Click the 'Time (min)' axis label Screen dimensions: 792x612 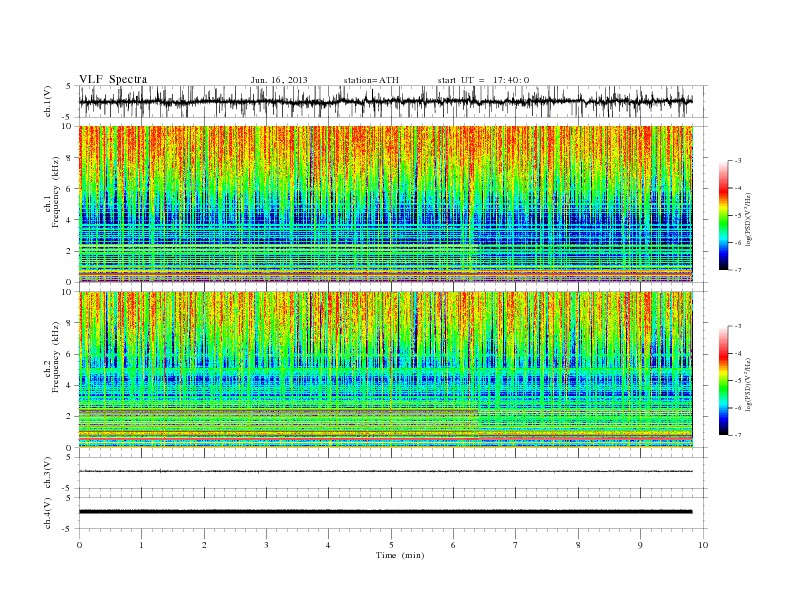coord(400,555)
